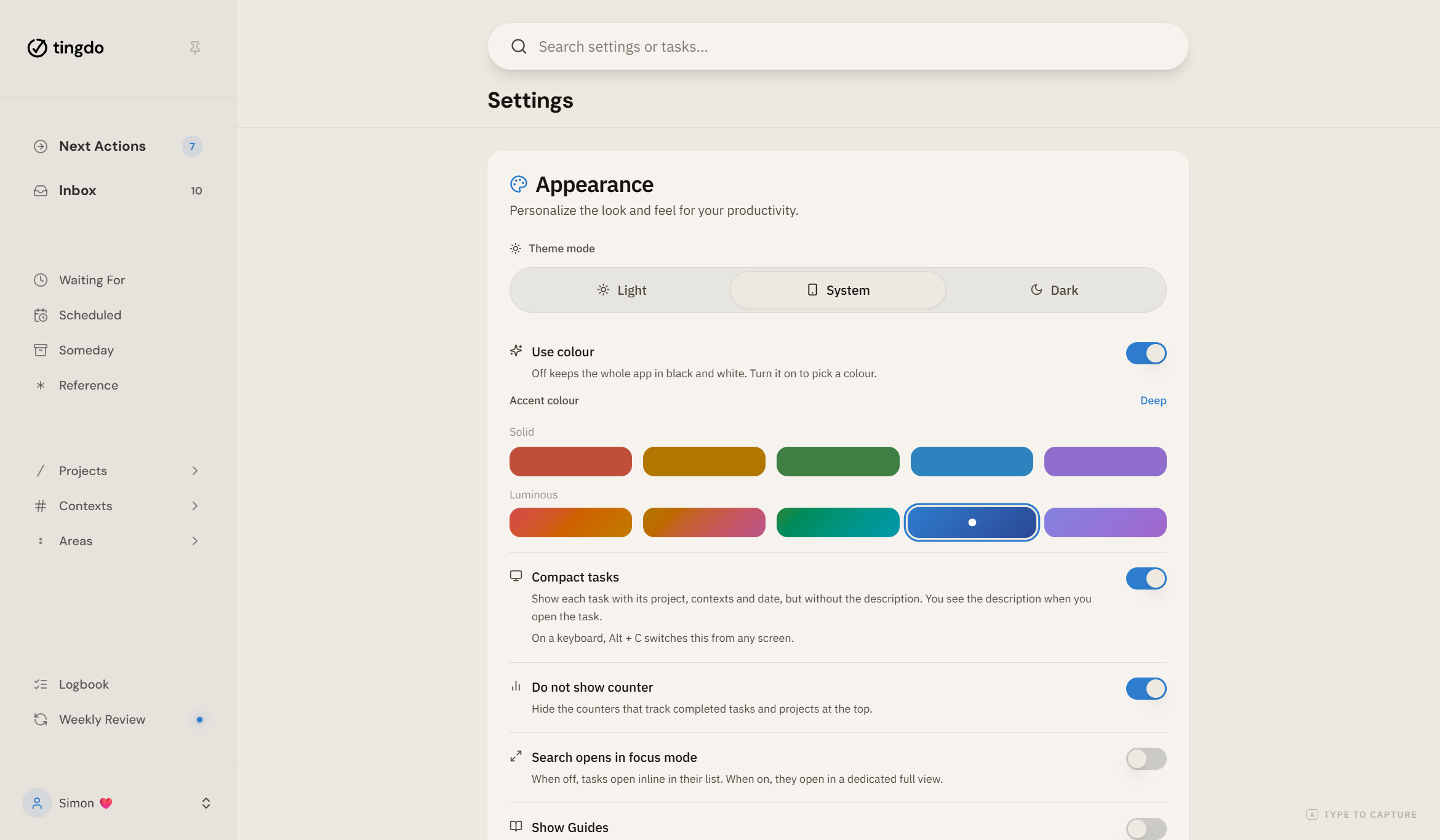Click the Someday archive icon
This screenshot has height=840, width=1440.
(x=41, y=350)
